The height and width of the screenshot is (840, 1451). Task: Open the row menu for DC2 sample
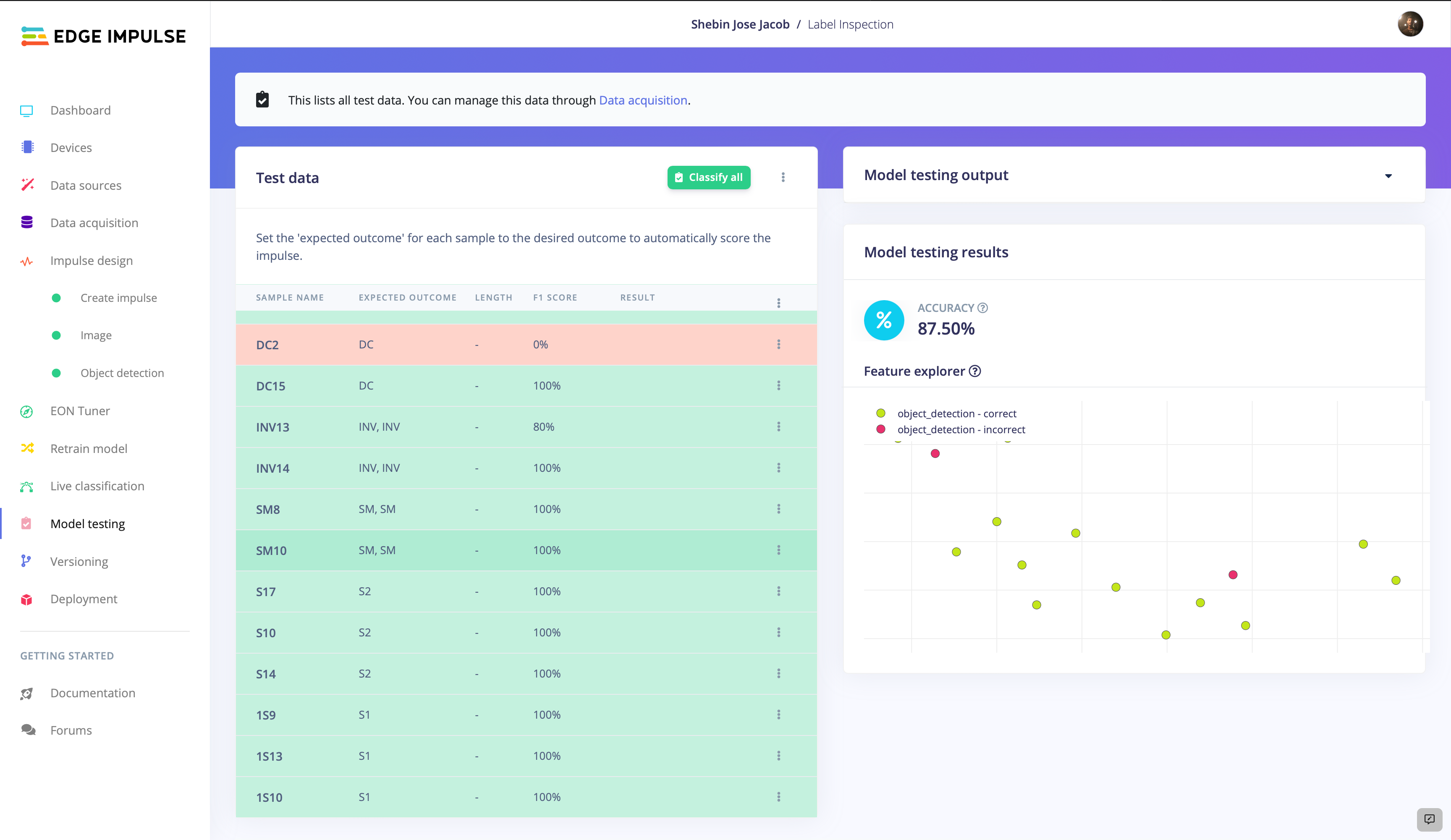778,344
